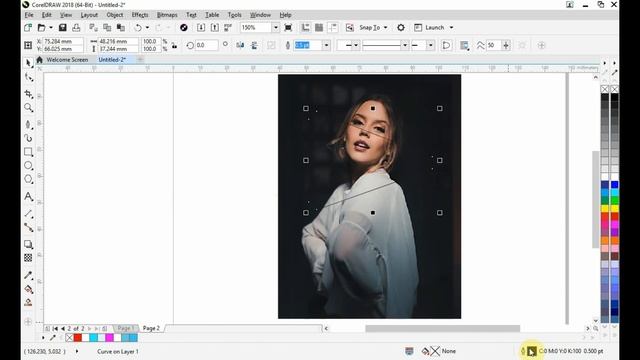This screenshot has height=360, width=640.
Task: Select the Ellipse tool
Action: (x=28, y=165)
